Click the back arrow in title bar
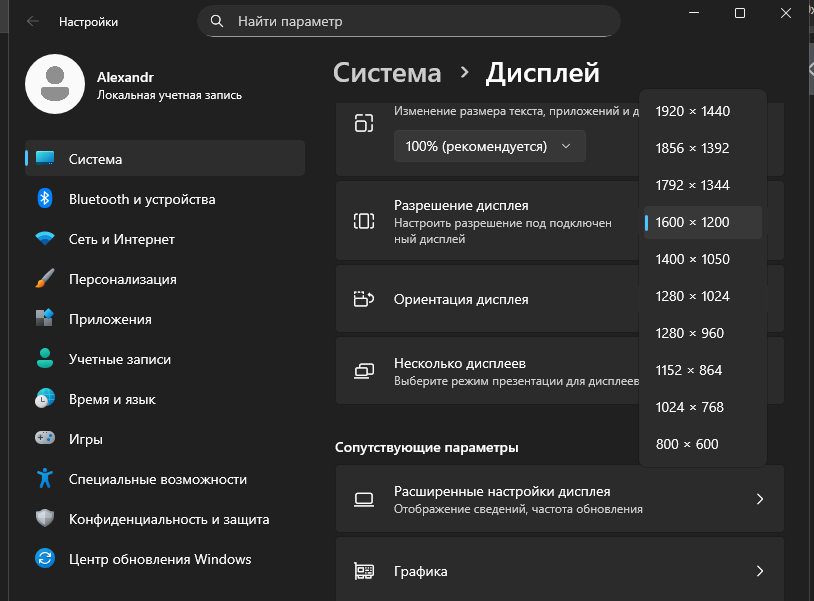814x601 pixels. pos(33,21)
